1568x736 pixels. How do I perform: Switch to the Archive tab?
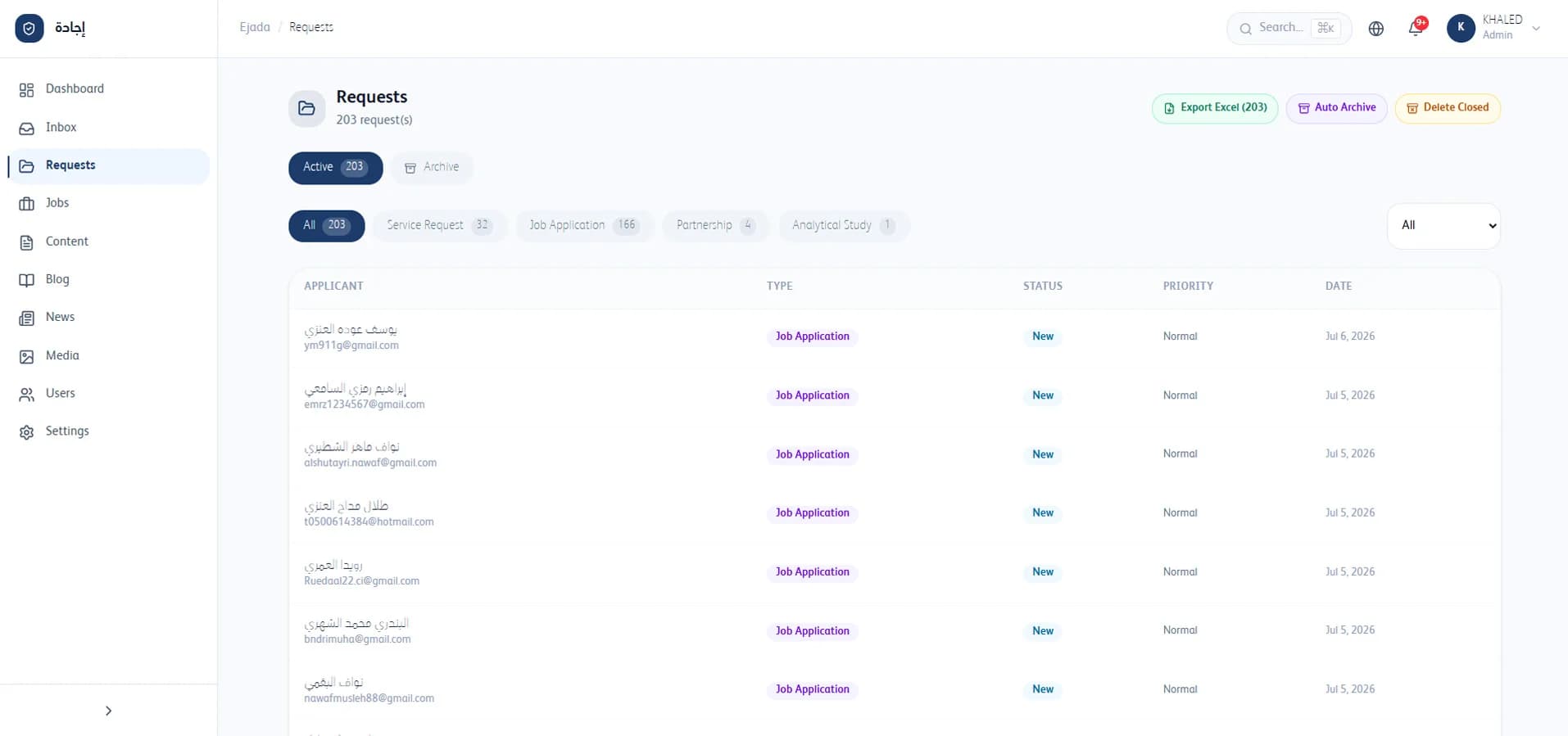click(432, 167)
